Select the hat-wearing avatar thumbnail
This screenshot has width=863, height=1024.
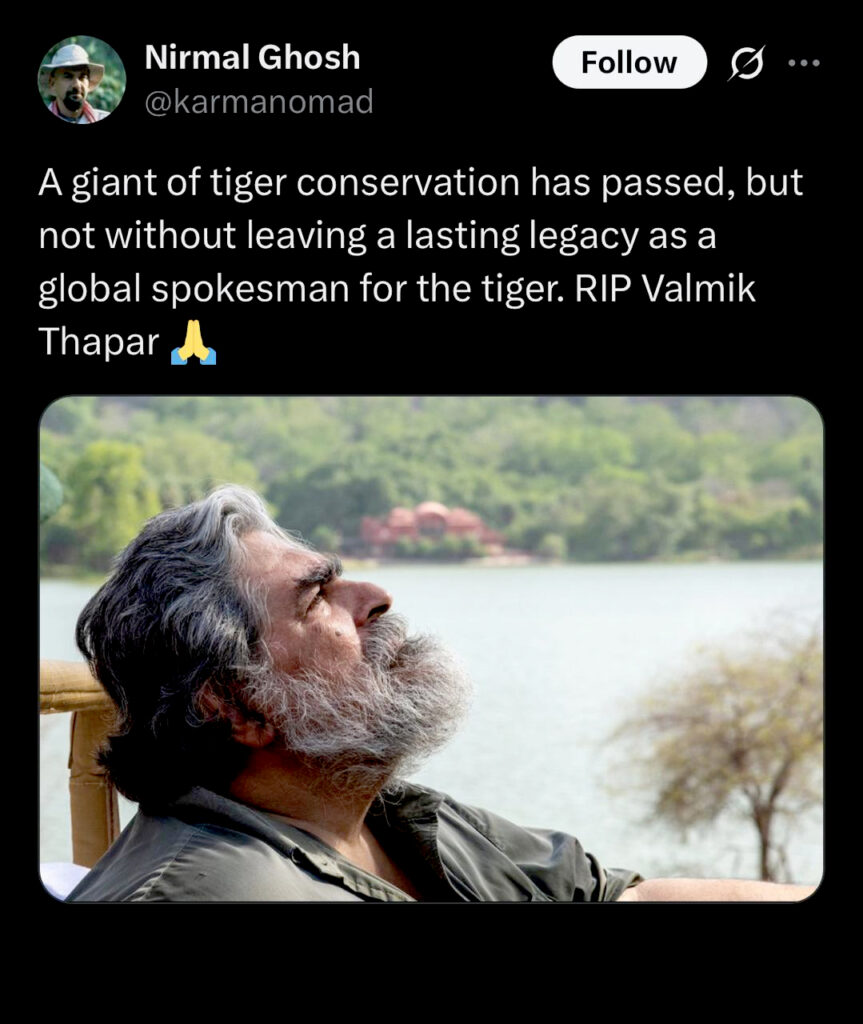pos(82,80)
